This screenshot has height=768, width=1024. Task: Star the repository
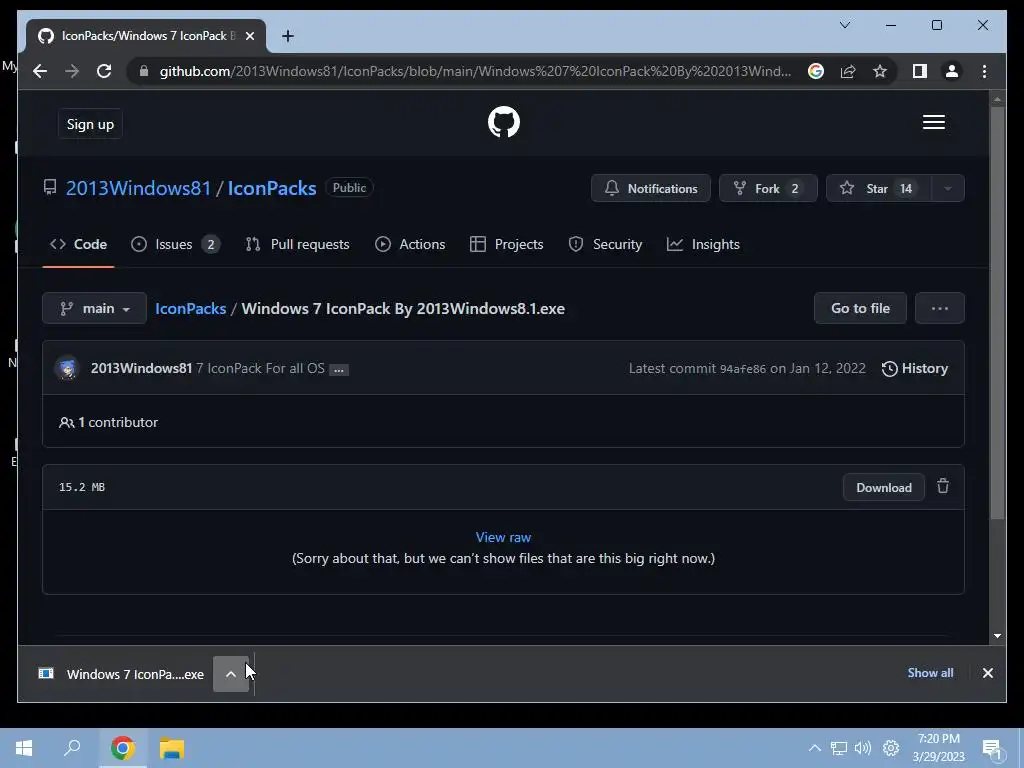click(x=878, y=188)
